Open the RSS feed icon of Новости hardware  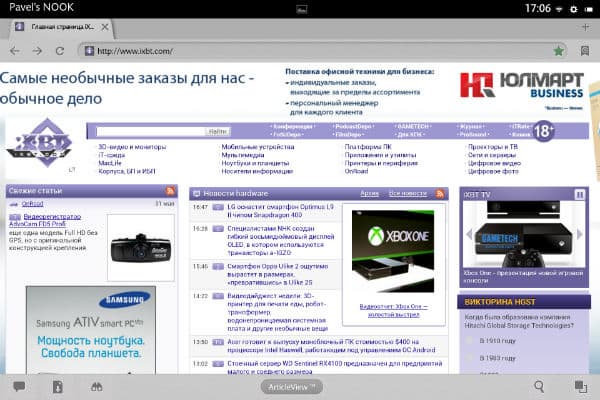coord(440,194)
